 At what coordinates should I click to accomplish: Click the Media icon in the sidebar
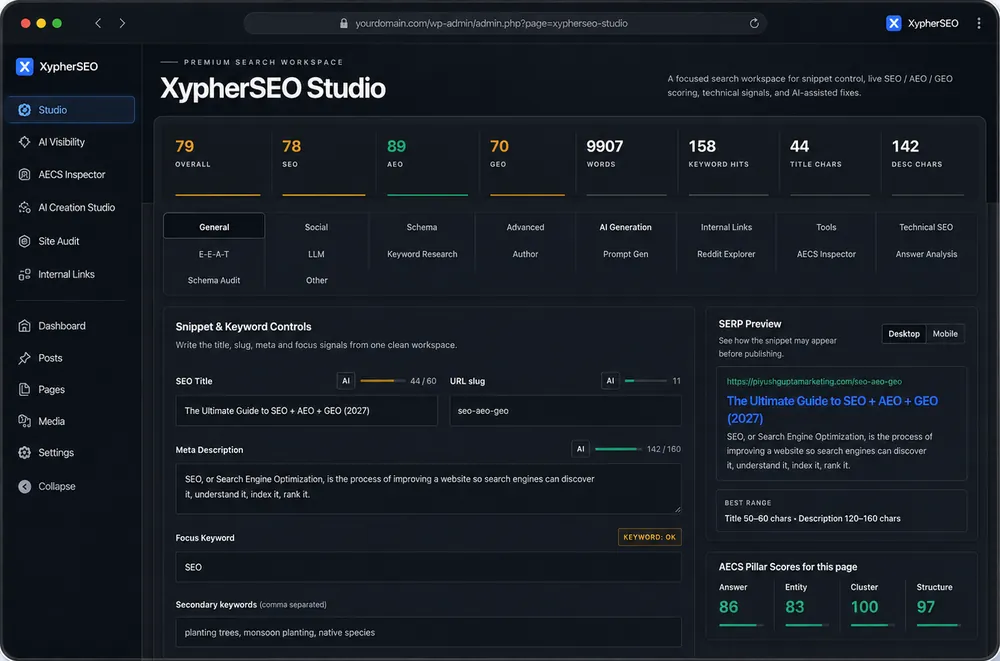pyautogui.click(x=24, y=421)
